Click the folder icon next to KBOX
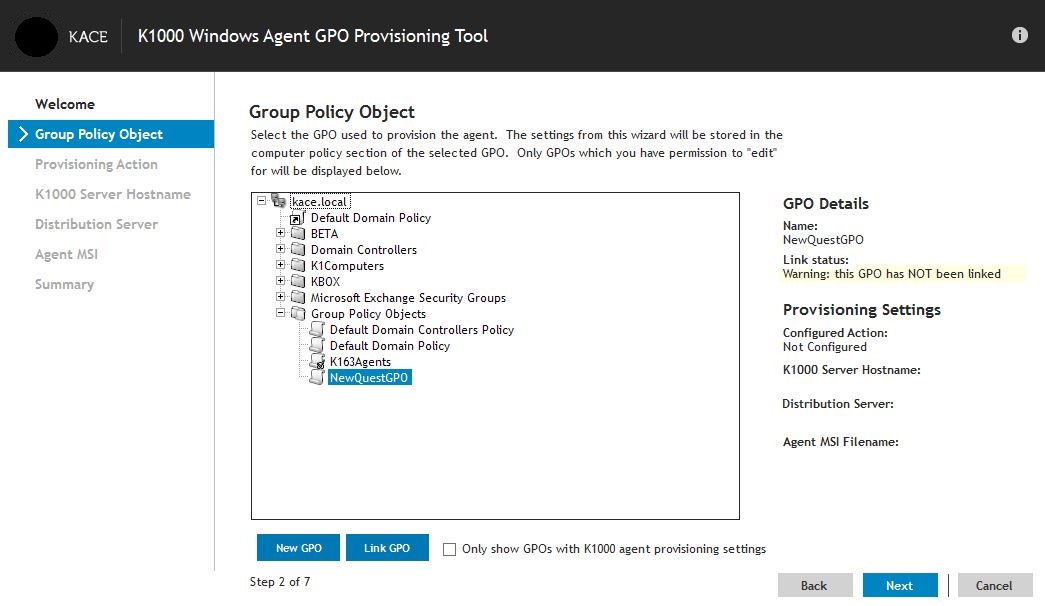Image resolution: width=1045 pixels, height=606 pixels. click(300, 281)
